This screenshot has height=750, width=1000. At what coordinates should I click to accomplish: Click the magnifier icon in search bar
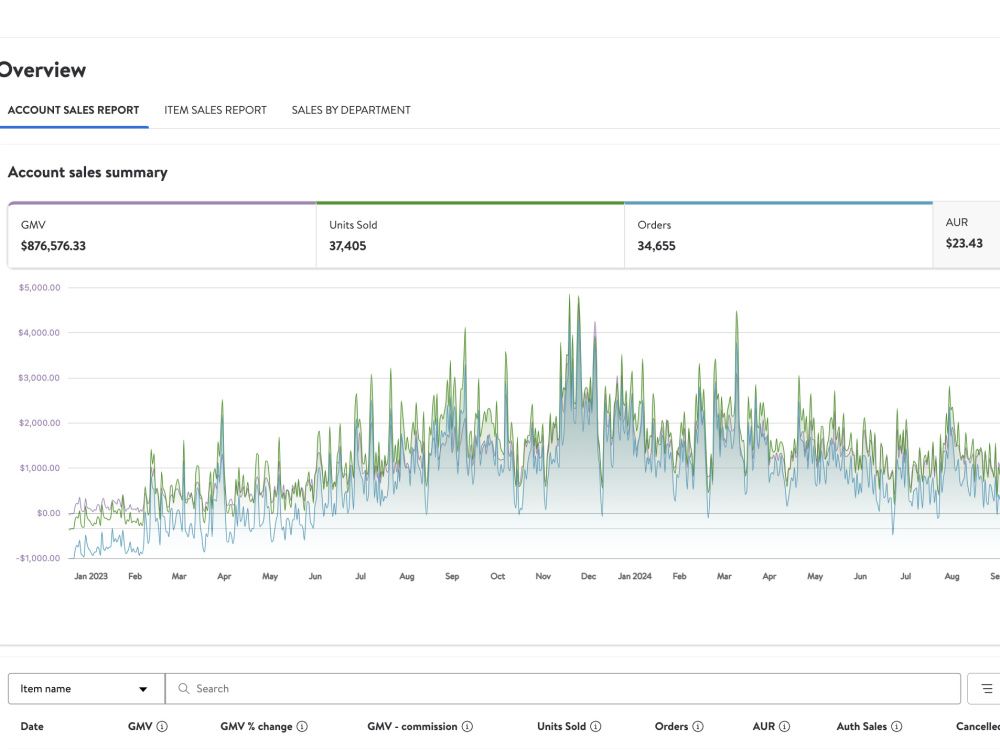[x=184, y=689]
